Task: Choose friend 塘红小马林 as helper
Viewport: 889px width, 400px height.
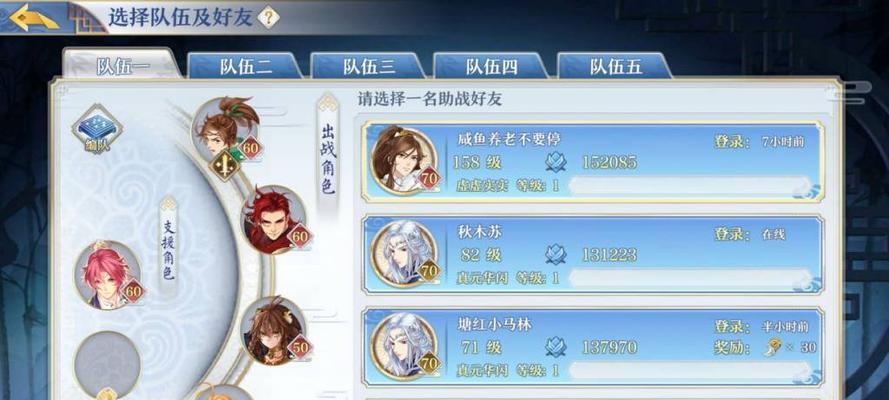Action: click(593, 346)
